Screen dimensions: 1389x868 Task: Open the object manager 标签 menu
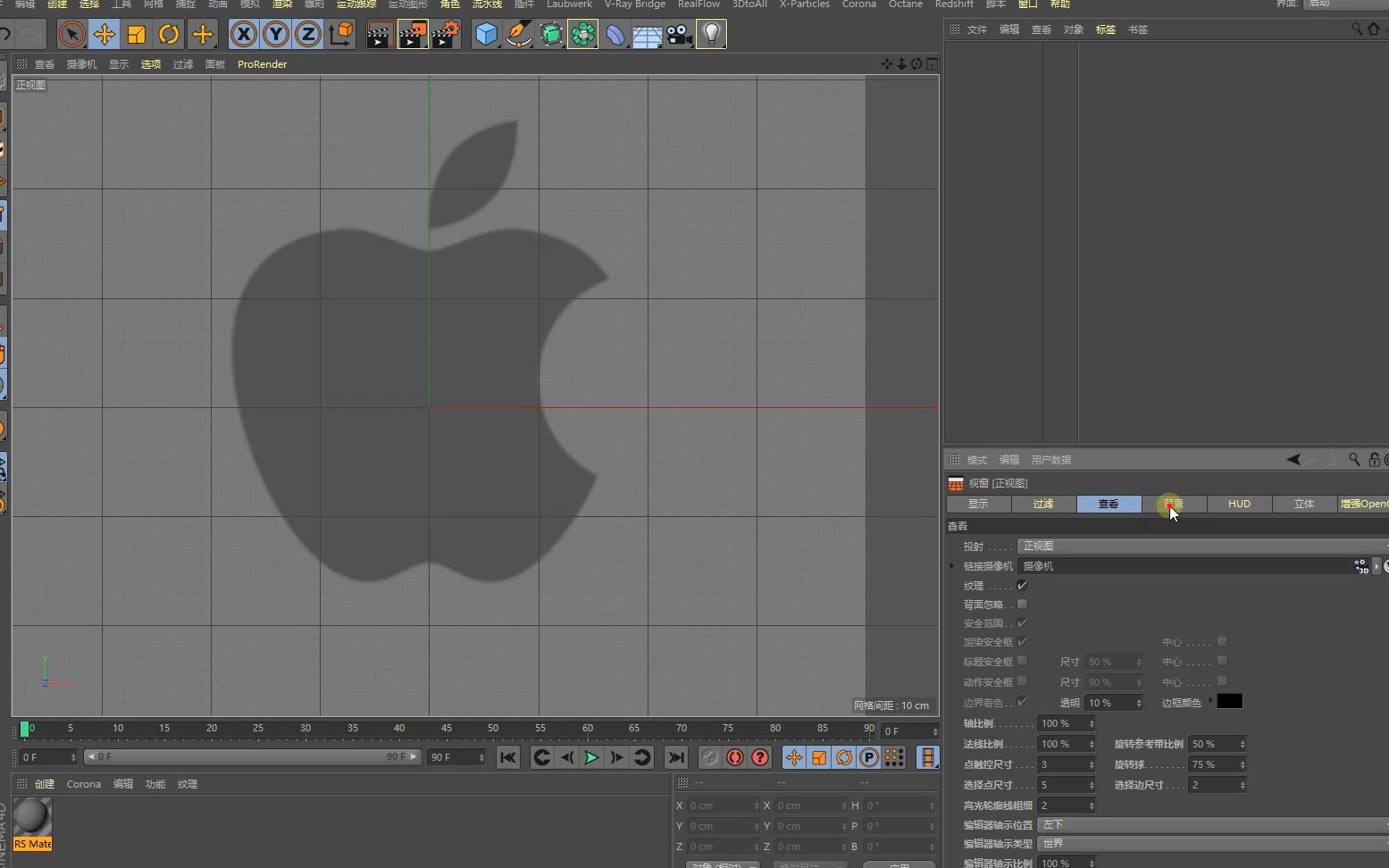1106,29
